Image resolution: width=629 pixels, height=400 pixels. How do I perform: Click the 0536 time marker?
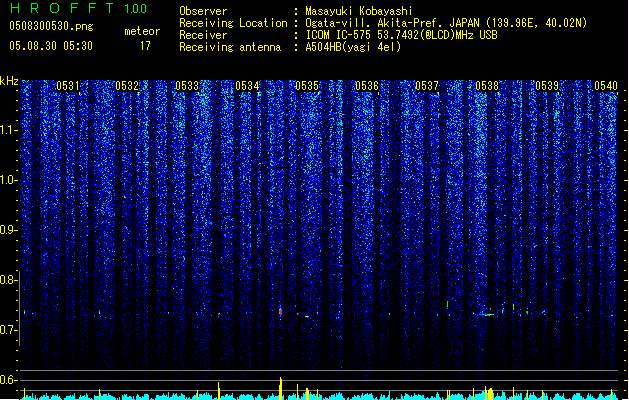[367, 86]
